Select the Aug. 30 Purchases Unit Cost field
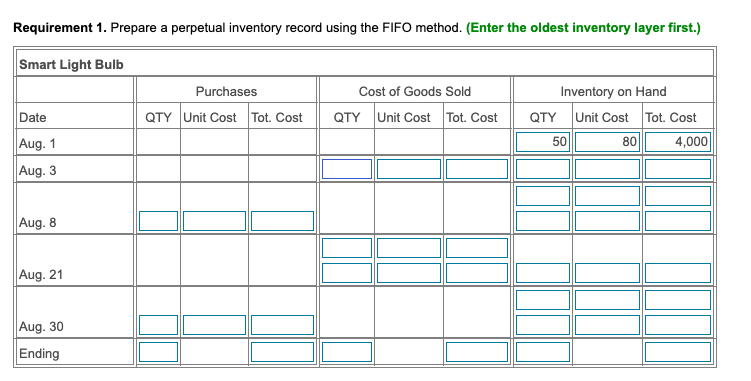Screen dimensions: 751x381 pos(214,325)
